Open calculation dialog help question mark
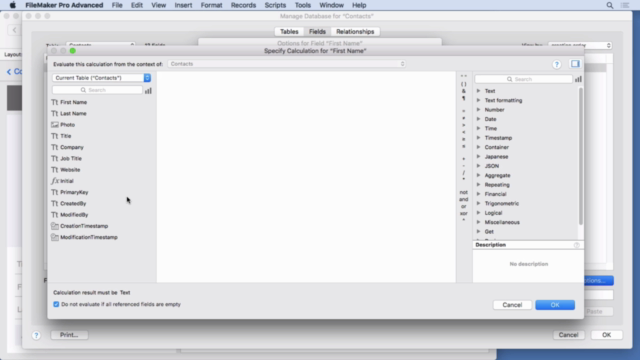 tap(556, 64)
